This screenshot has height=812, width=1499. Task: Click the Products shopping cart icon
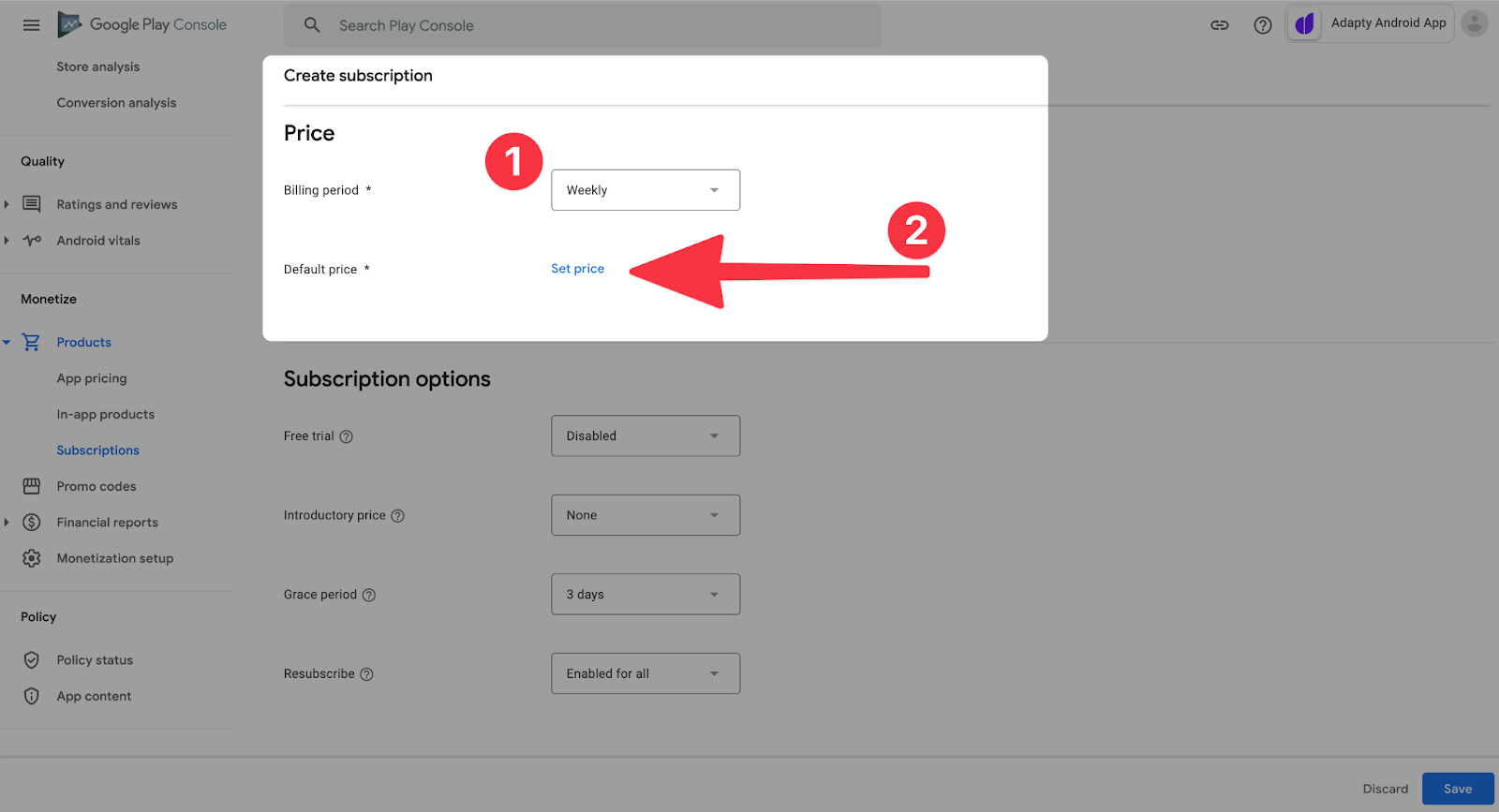[x=31, y=343]
